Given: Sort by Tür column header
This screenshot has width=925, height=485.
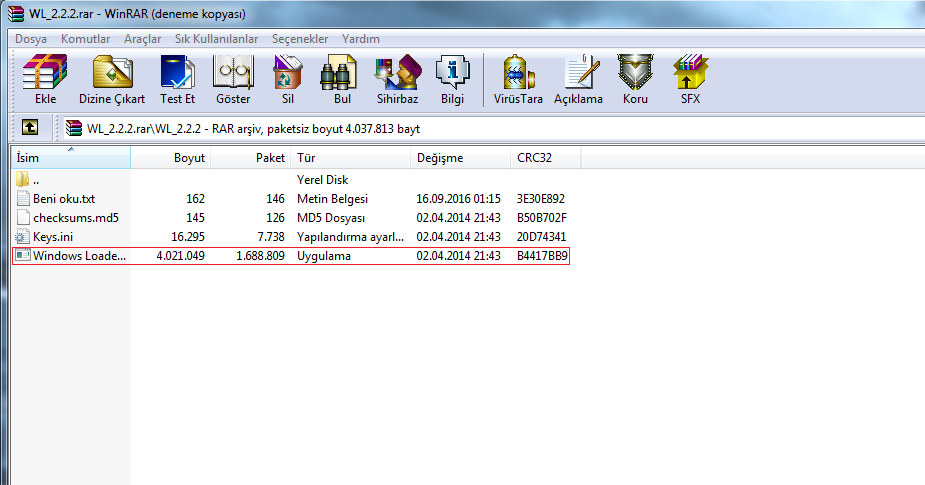Looking at the screenshot, I should tap(350, 158).
